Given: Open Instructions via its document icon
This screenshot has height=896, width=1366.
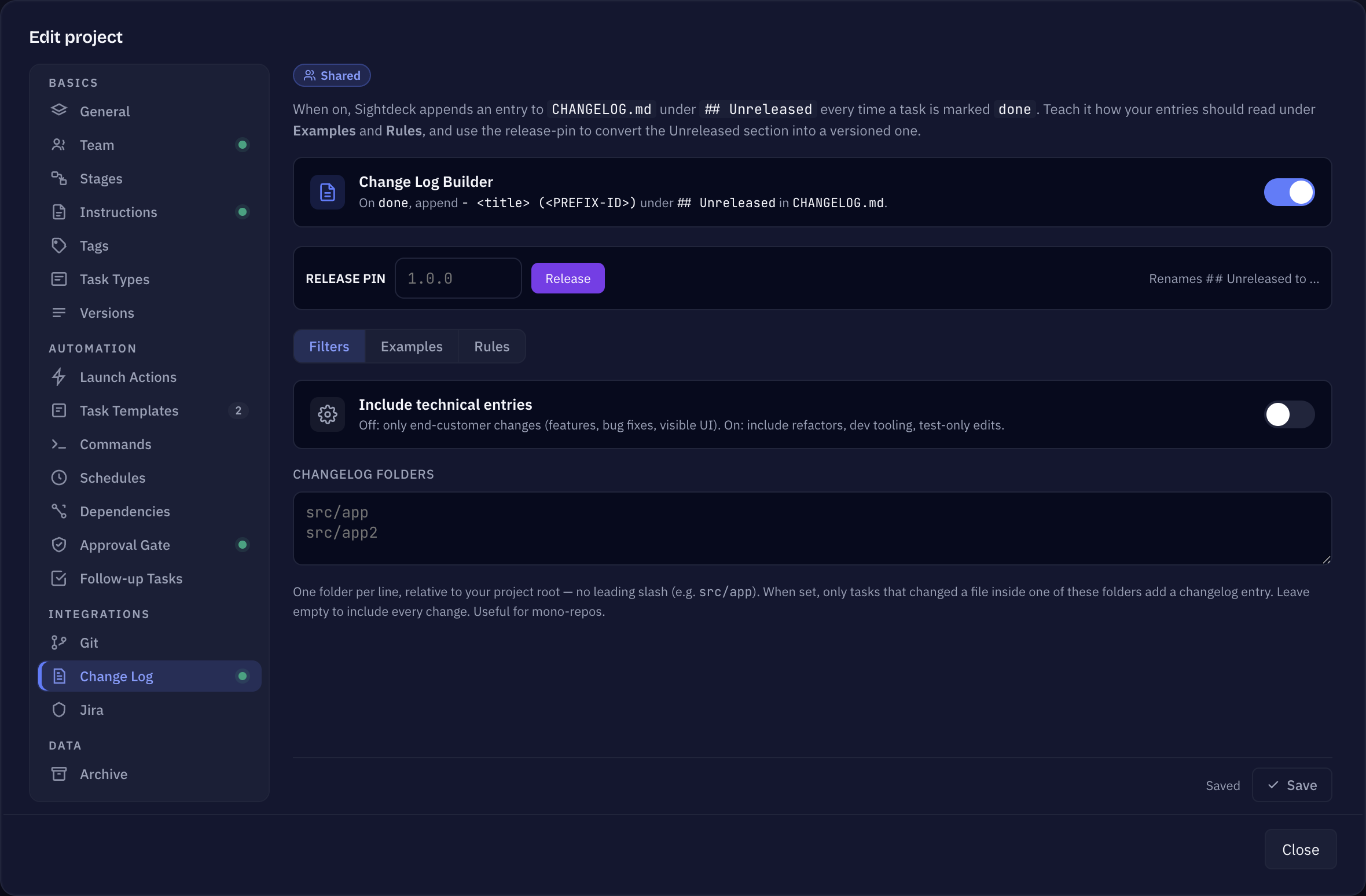Looking at the screenshot, I should (59, 212).
